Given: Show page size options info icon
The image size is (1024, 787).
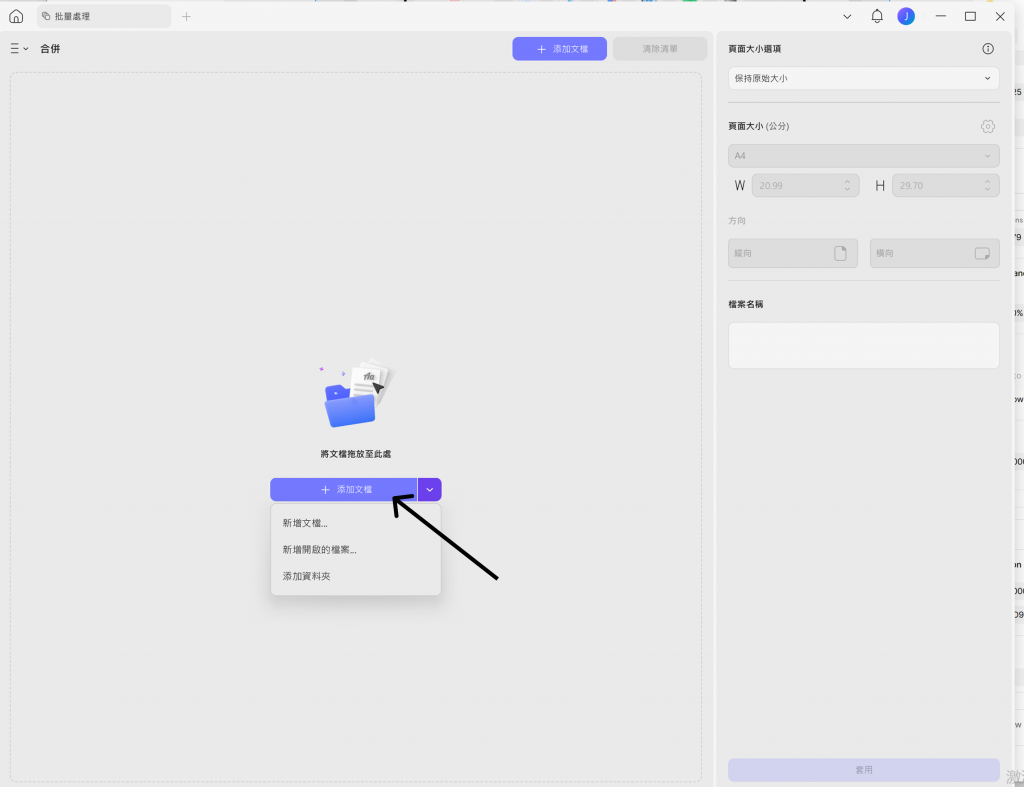Looking at the screenshot, I should point(987,49).
